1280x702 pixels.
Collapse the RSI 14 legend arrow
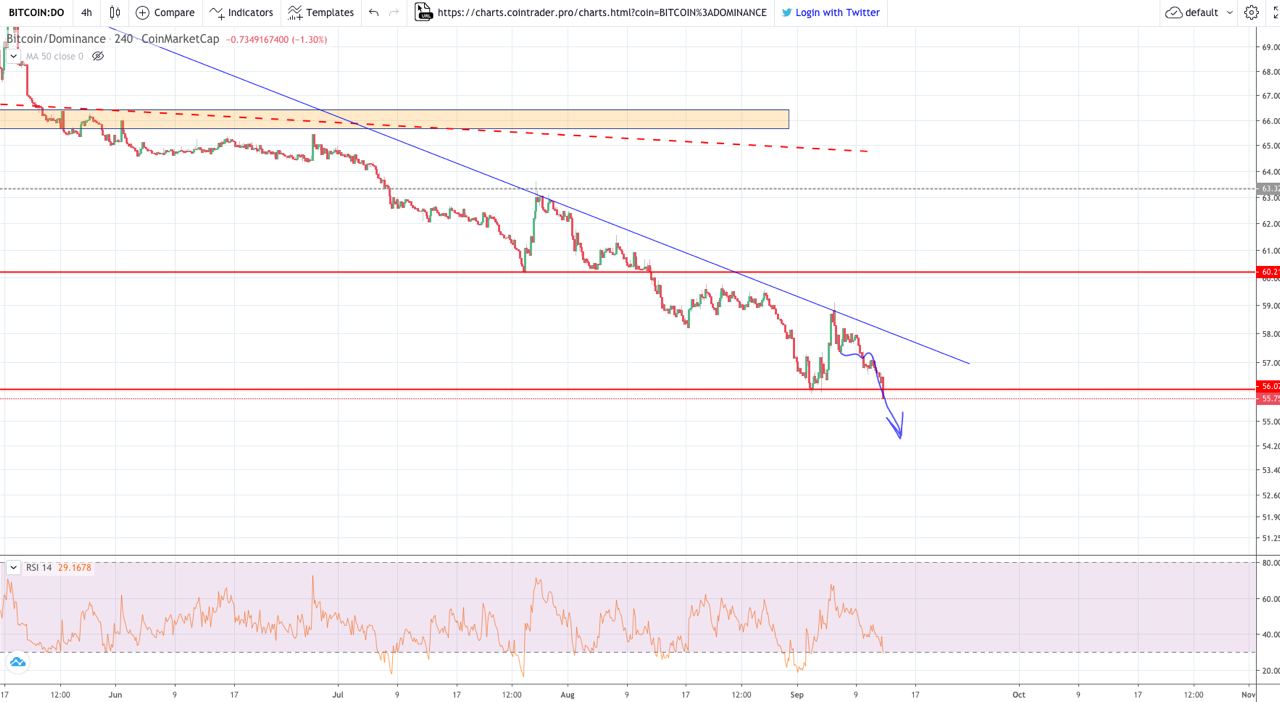click(x=14, y=567)
